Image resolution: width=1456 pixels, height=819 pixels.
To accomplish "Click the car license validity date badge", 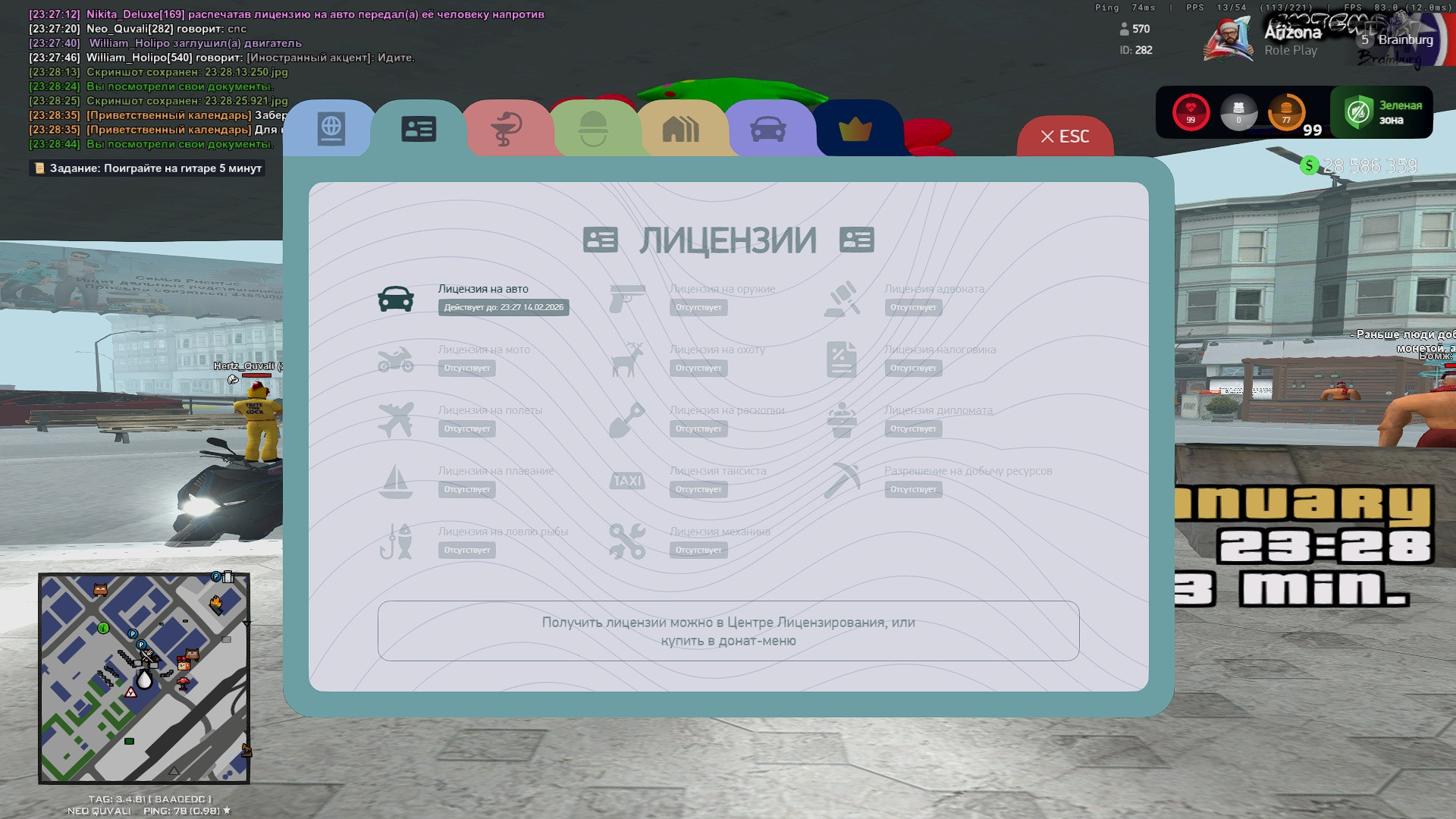I will [504, 307].
